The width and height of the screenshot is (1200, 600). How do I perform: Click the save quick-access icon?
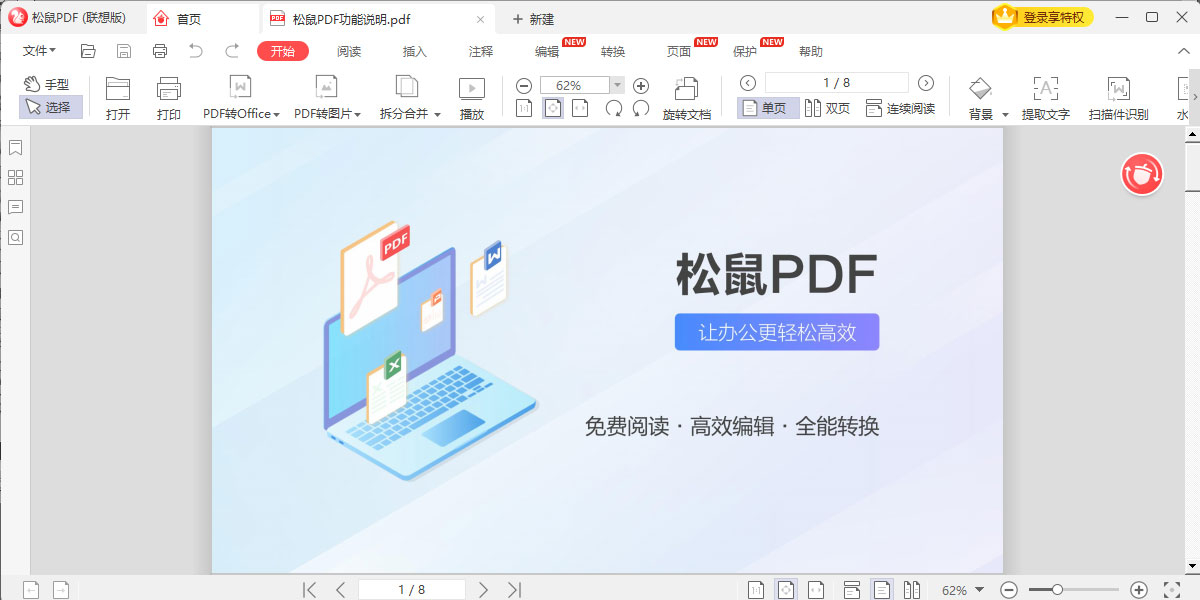(x=124, y=51)
